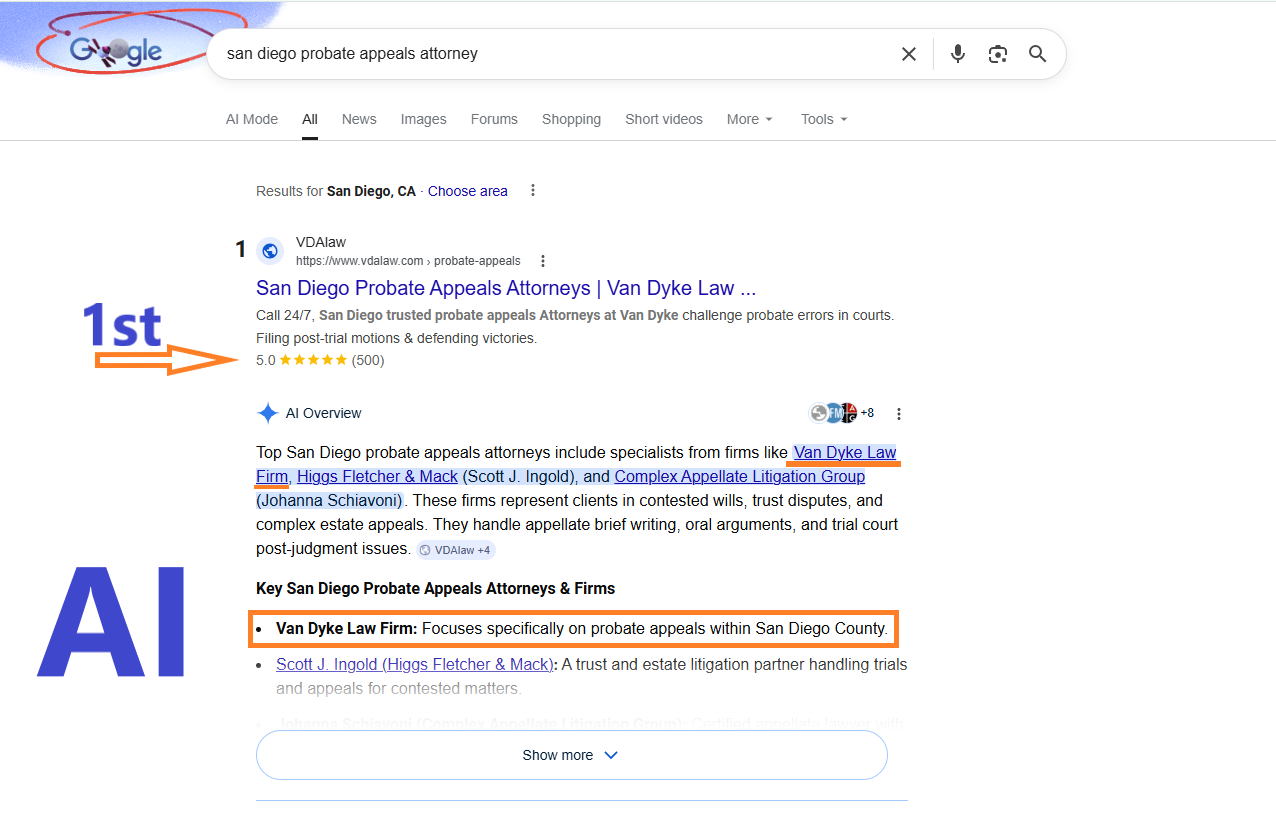Image resolution: width=1276 pixels, height=835 pixels.
Task: Click the 'Results for San Diego, CA' text
Action: pyautogui.click(x=336, y=191)
